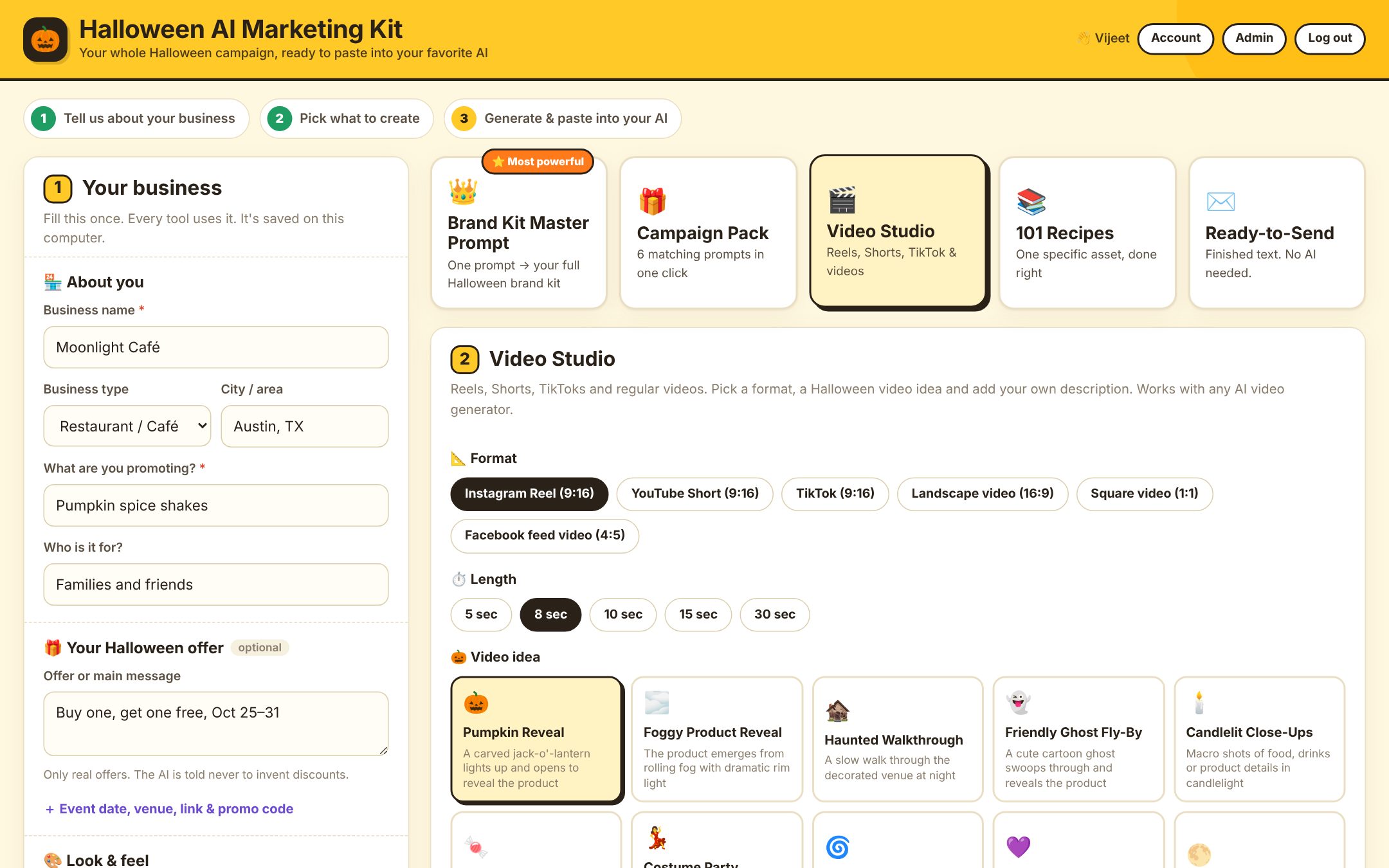Click the ghost icon in Friendly Ghost Fly-By
The width and height of the screenshot is (1389, 868).
[x=1018, y=703]
